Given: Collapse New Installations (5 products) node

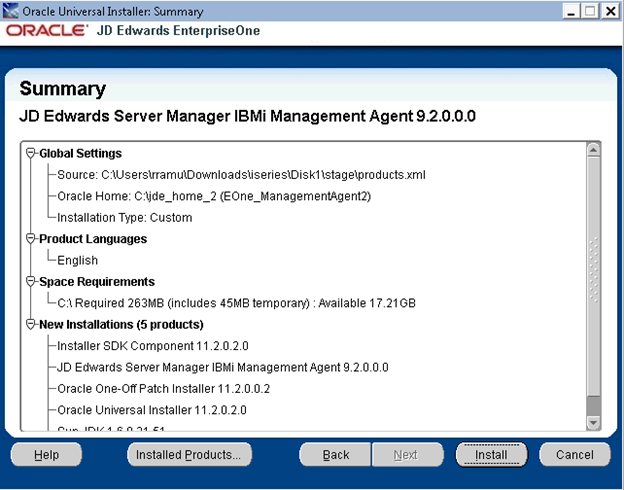Looking at the screenshot, I should click(x=31, y=324).
